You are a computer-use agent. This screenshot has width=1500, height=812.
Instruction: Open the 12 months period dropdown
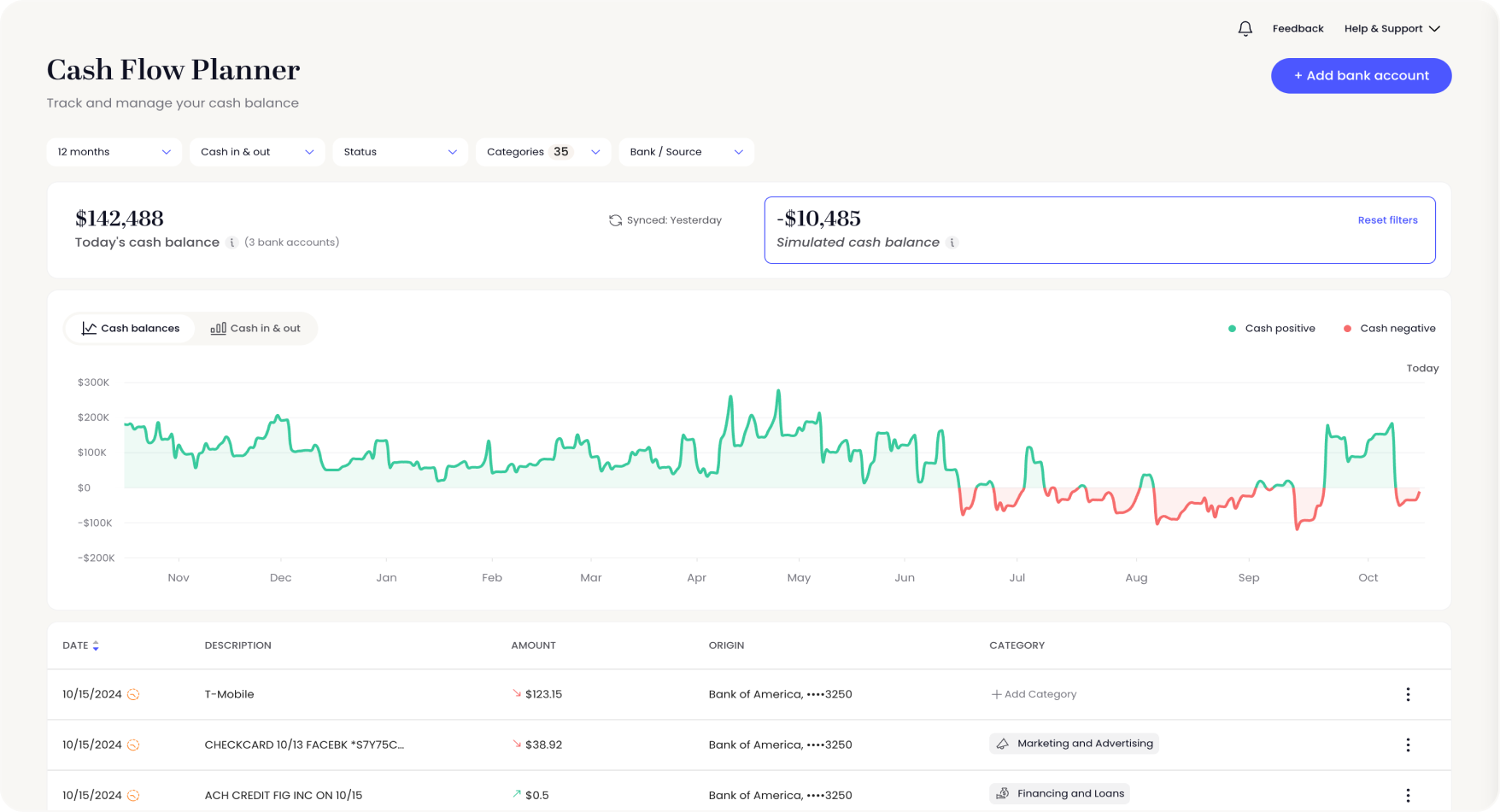coord(114,152)
